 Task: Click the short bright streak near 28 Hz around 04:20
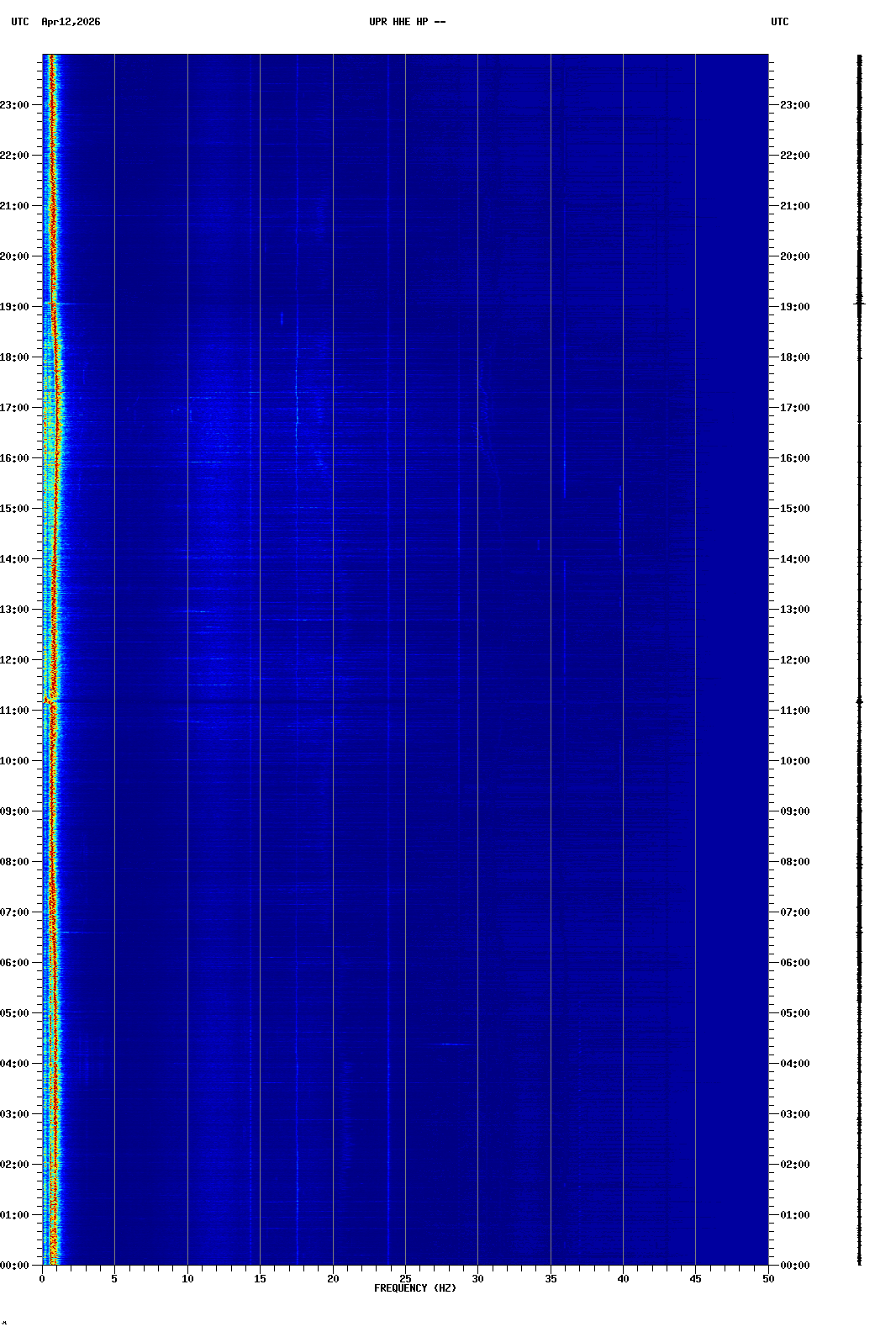tap(455, 1044)
